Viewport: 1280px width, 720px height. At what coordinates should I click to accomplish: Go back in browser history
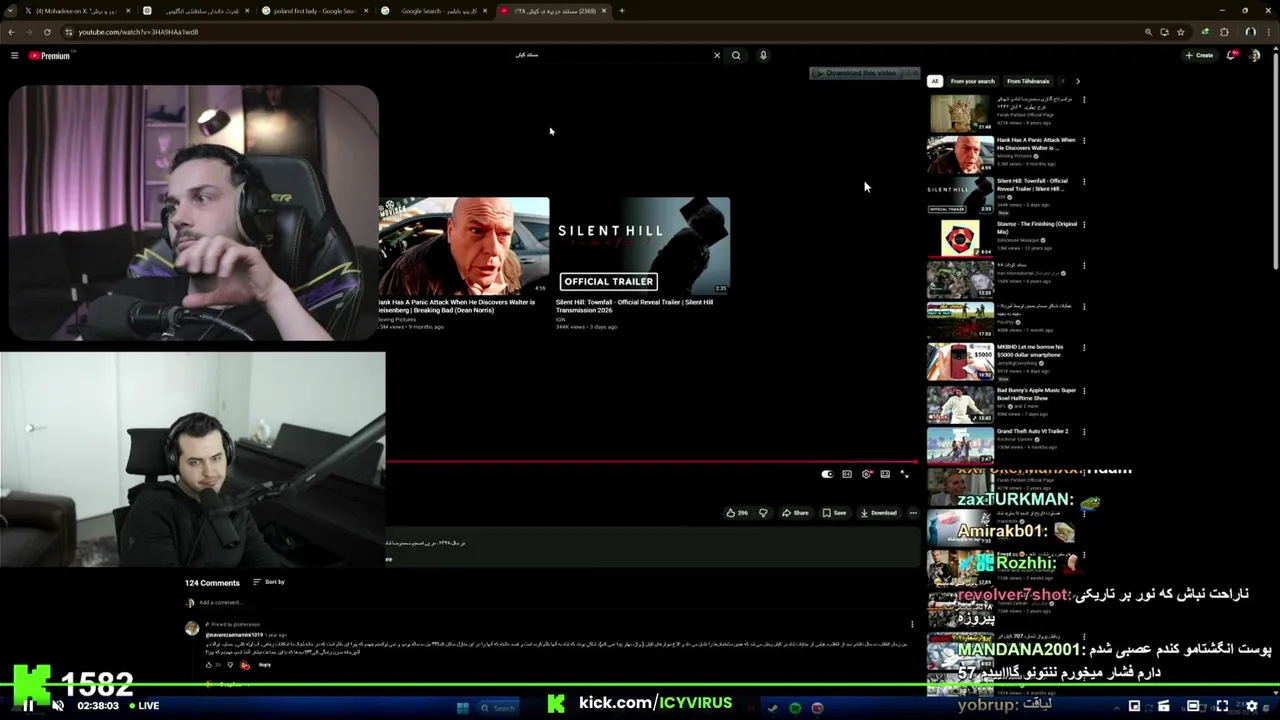pos(11,32)
